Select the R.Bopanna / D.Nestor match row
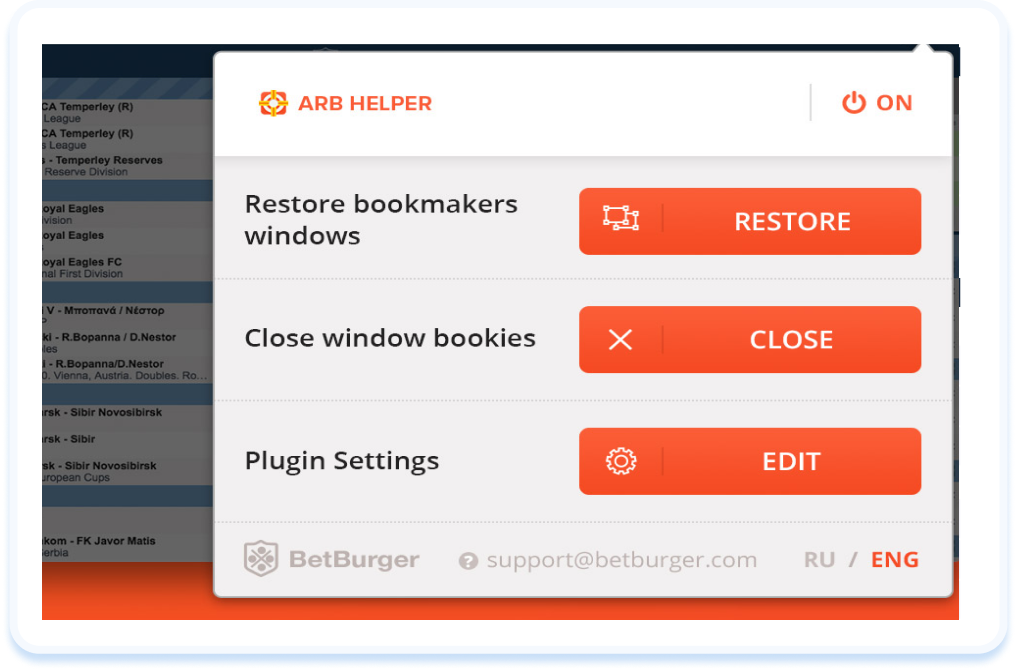1015x670 pixels. pyautogui.click(x=128, y=342)
